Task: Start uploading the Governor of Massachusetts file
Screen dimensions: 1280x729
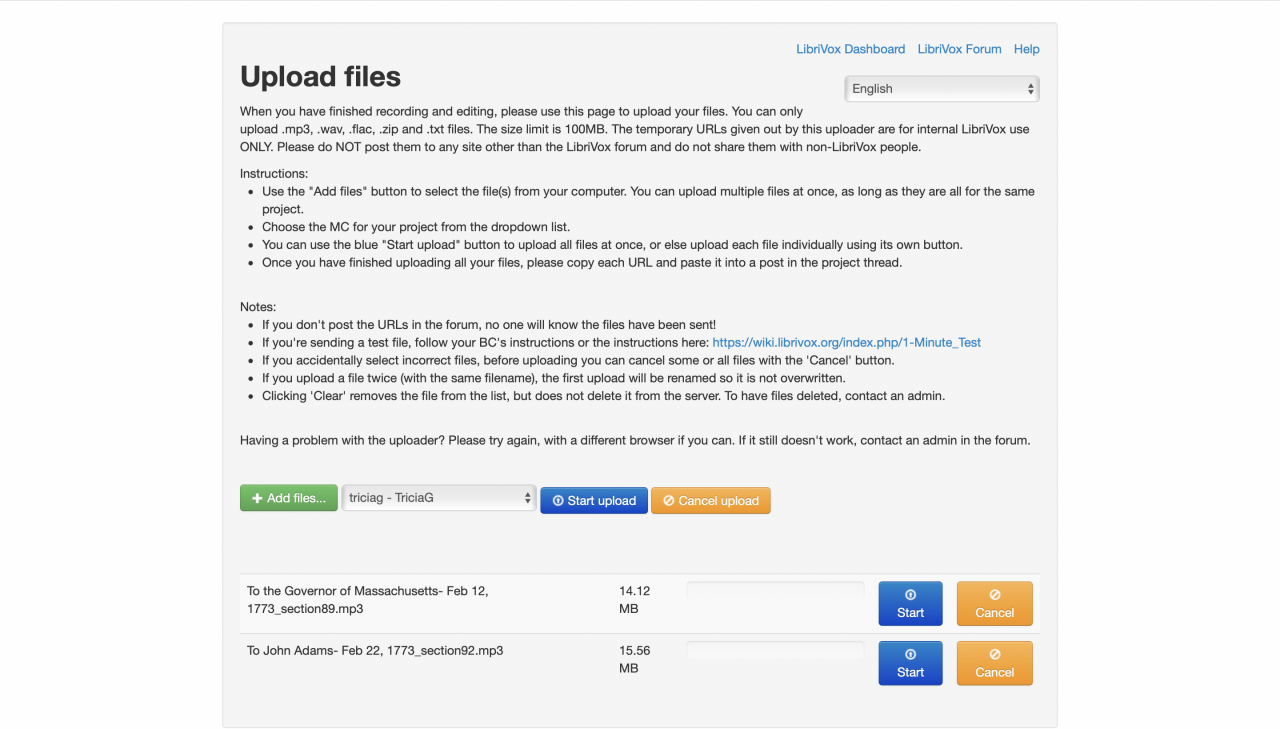Action: (x=910, y=603)
